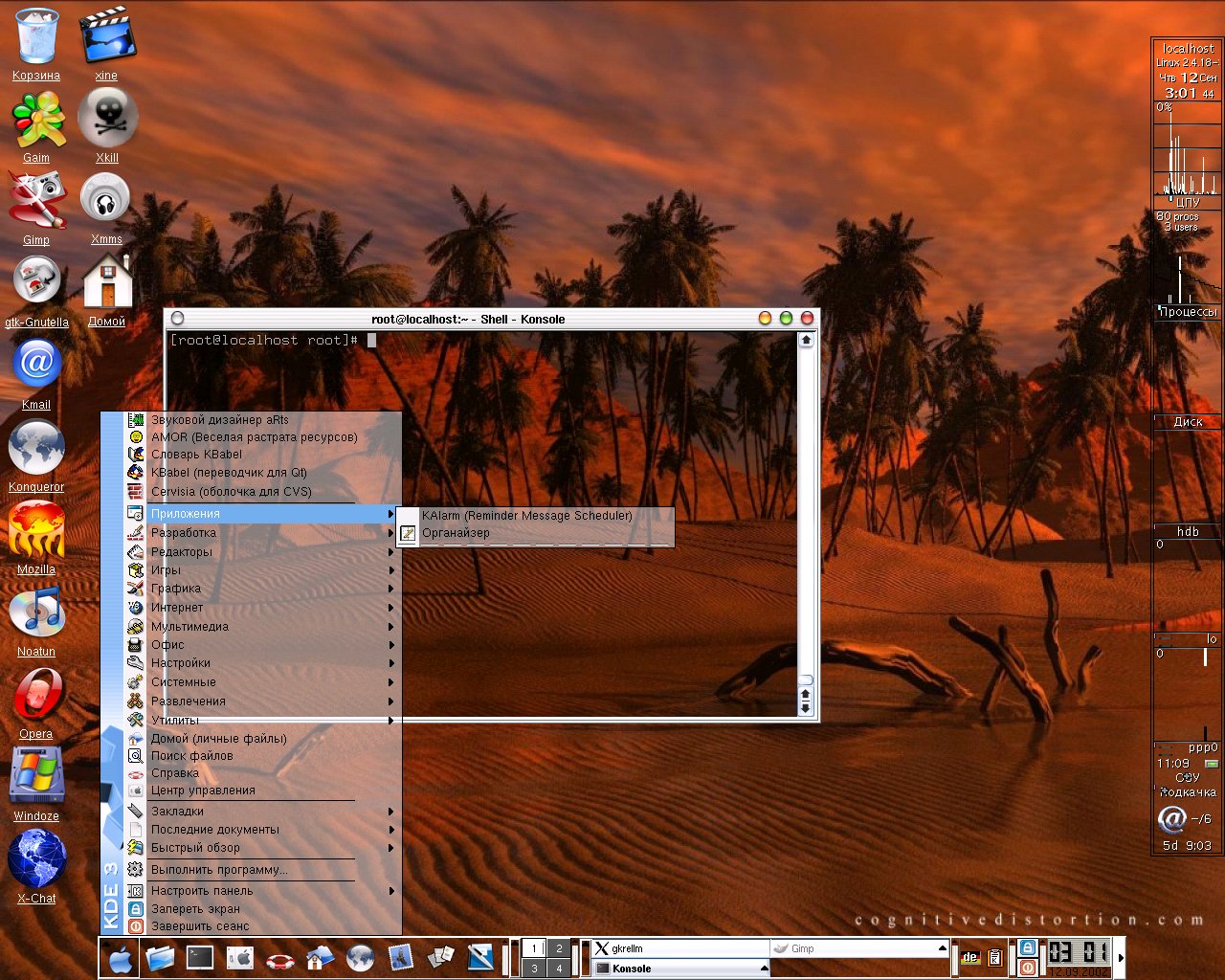
Task: Expand the Офис submenu
Action: click(x=262, y=645)
